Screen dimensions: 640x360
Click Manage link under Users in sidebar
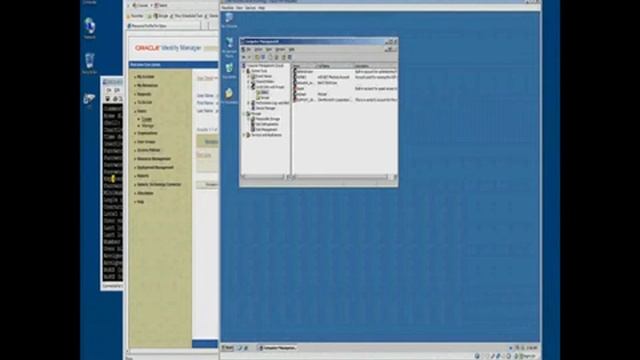(x=148, y=126)
